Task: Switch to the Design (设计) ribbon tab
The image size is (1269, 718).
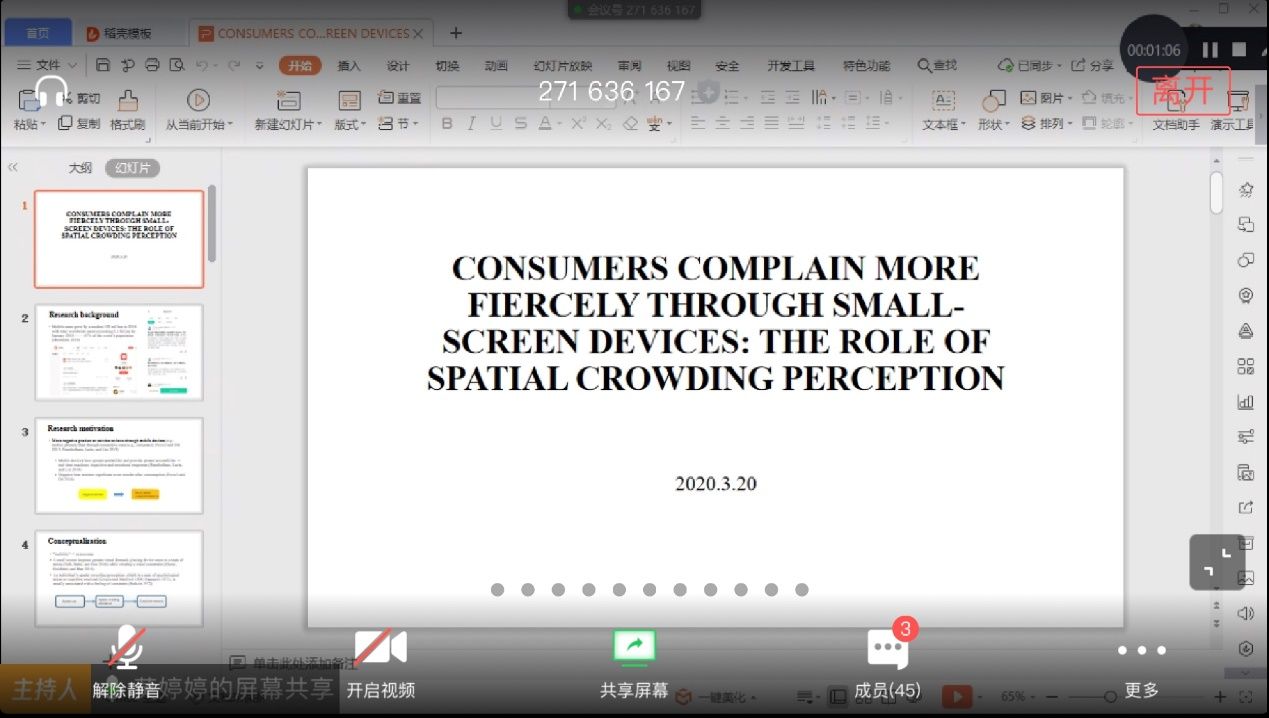Action: click(x=398, y=66)
